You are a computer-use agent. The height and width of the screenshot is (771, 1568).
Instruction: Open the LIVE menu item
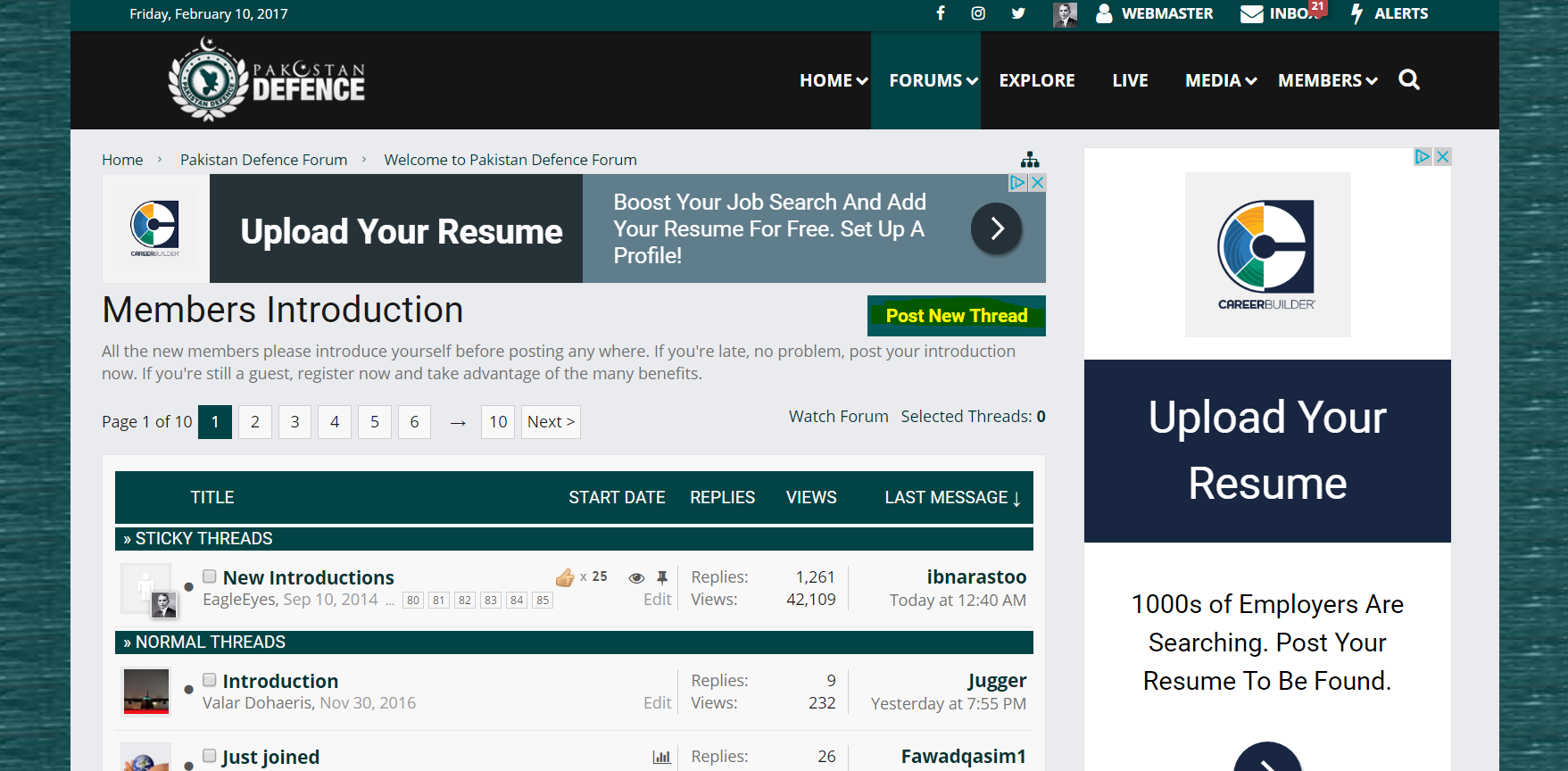1130,80
